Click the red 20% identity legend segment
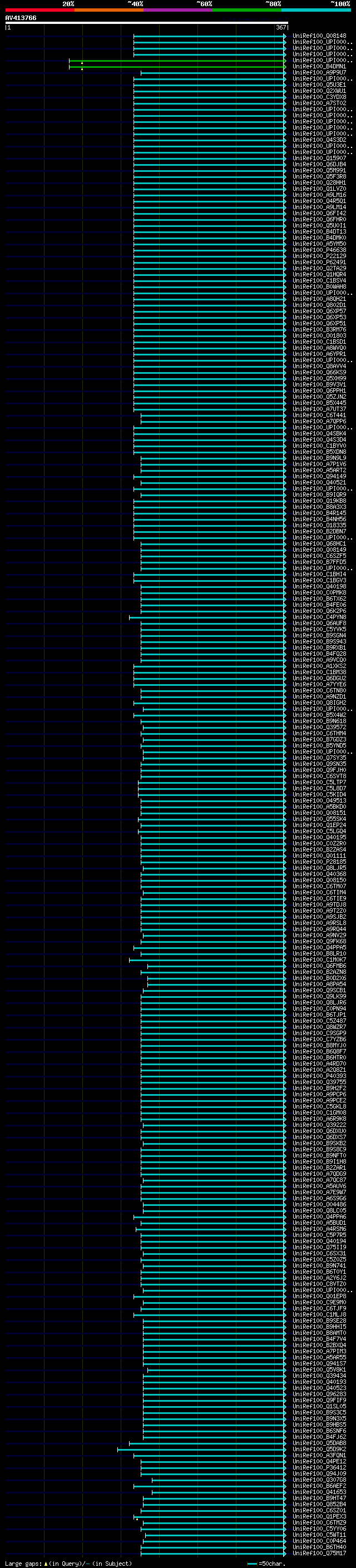 point(39,10)
